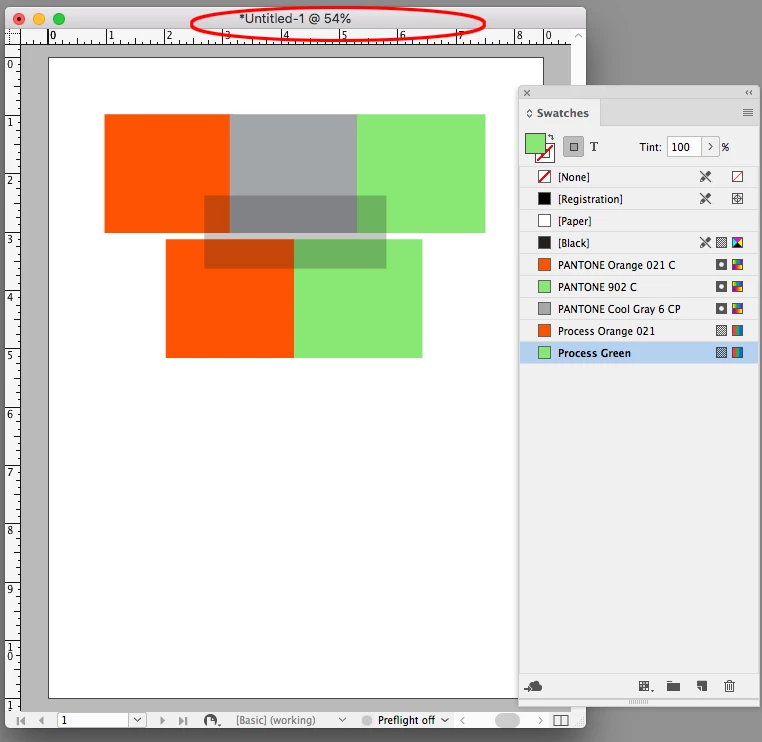Select the semi-transparent dark gray overlapping rectangle

(x=295, y=232)
